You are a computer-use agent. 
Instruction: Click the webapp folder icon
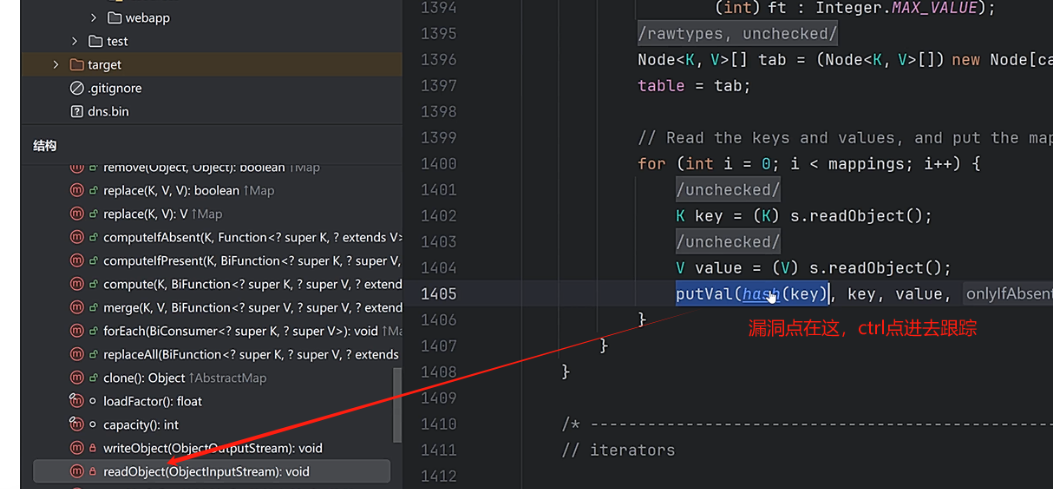pos(114,18)
